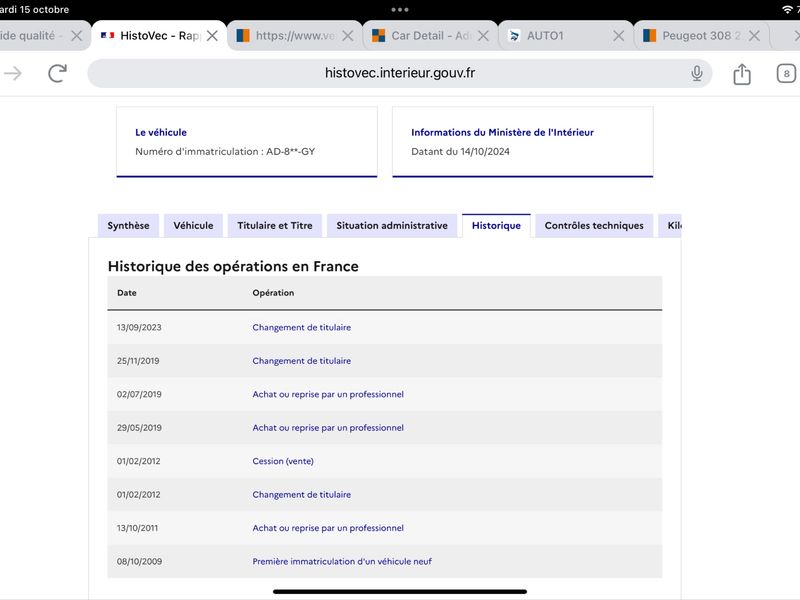Tap the 'Opération' column header
The width and height of the screenshot is (800, 600).
273,293
